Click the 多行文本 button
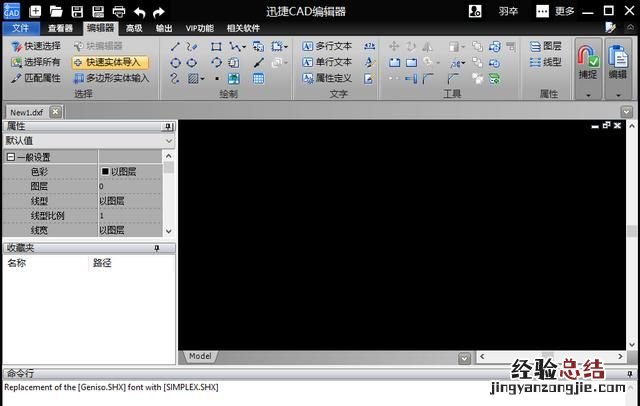640x406 pixels. point(326,46)
